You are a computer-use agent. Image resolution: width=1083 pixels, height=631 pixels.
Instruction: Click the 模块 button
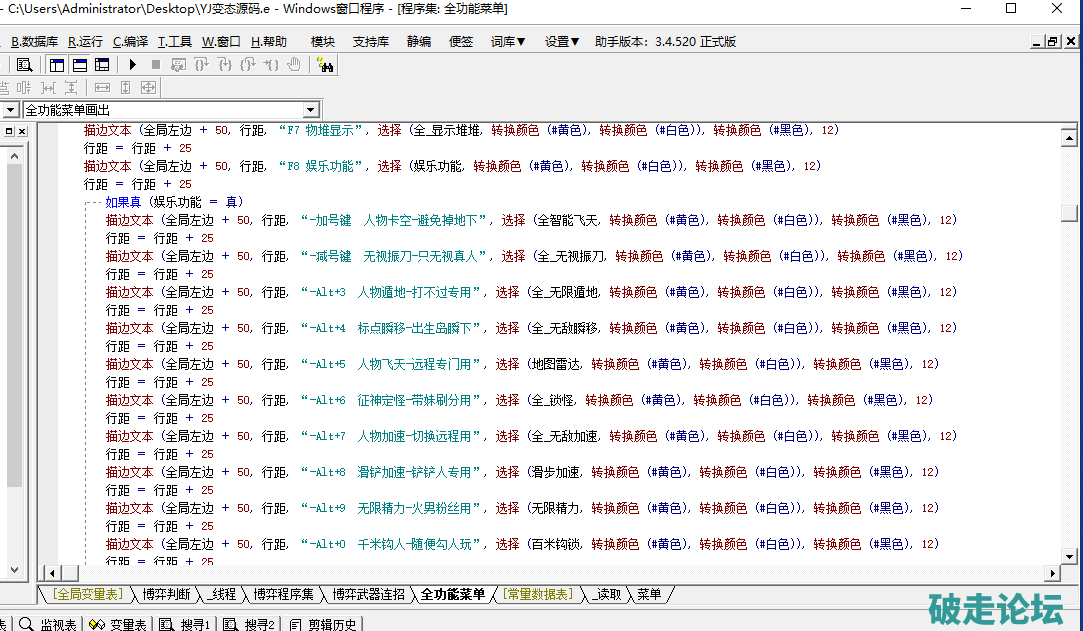pyautogui.click(x=323, y=42)
